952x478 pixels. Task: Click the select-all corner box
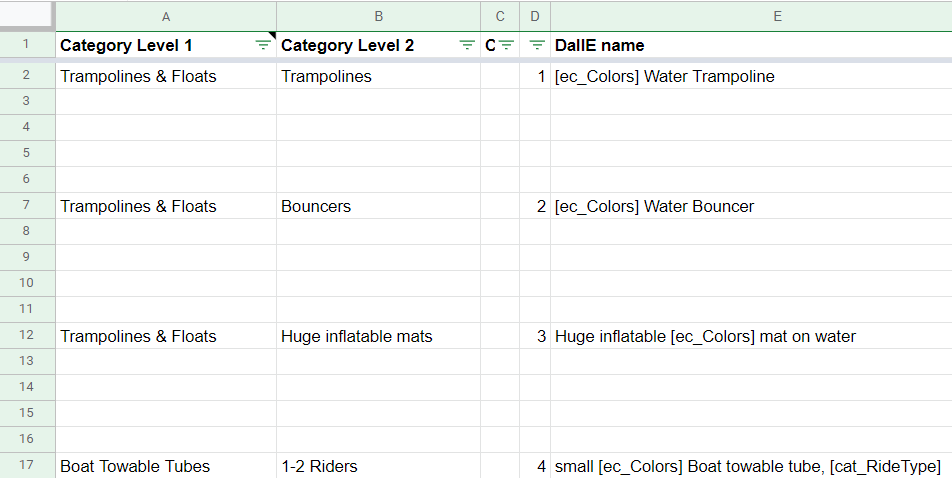(27, 16)
